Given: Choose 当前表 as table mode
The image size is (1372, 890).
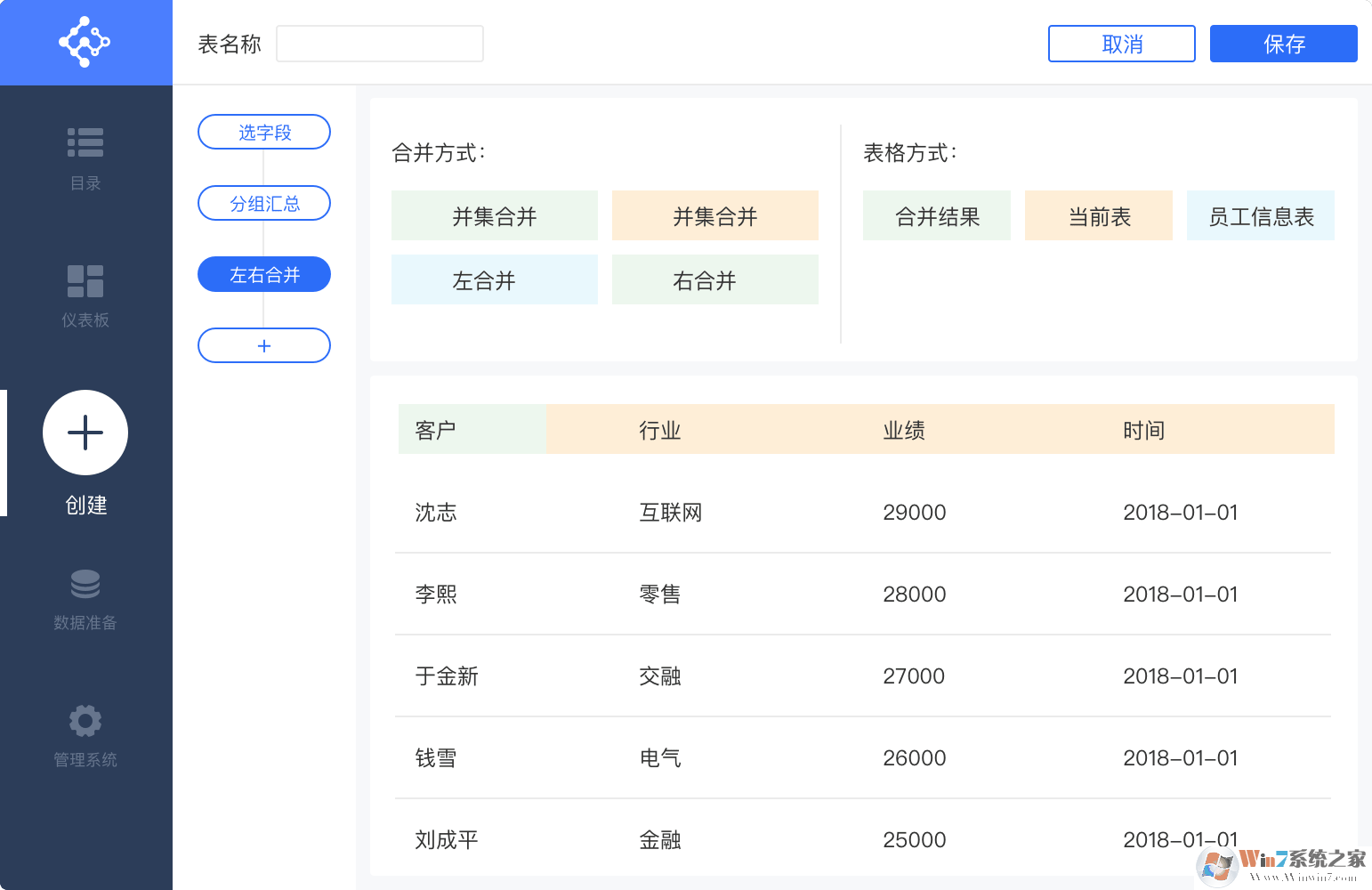Looking at the screenshot, I should point(1099,215).
